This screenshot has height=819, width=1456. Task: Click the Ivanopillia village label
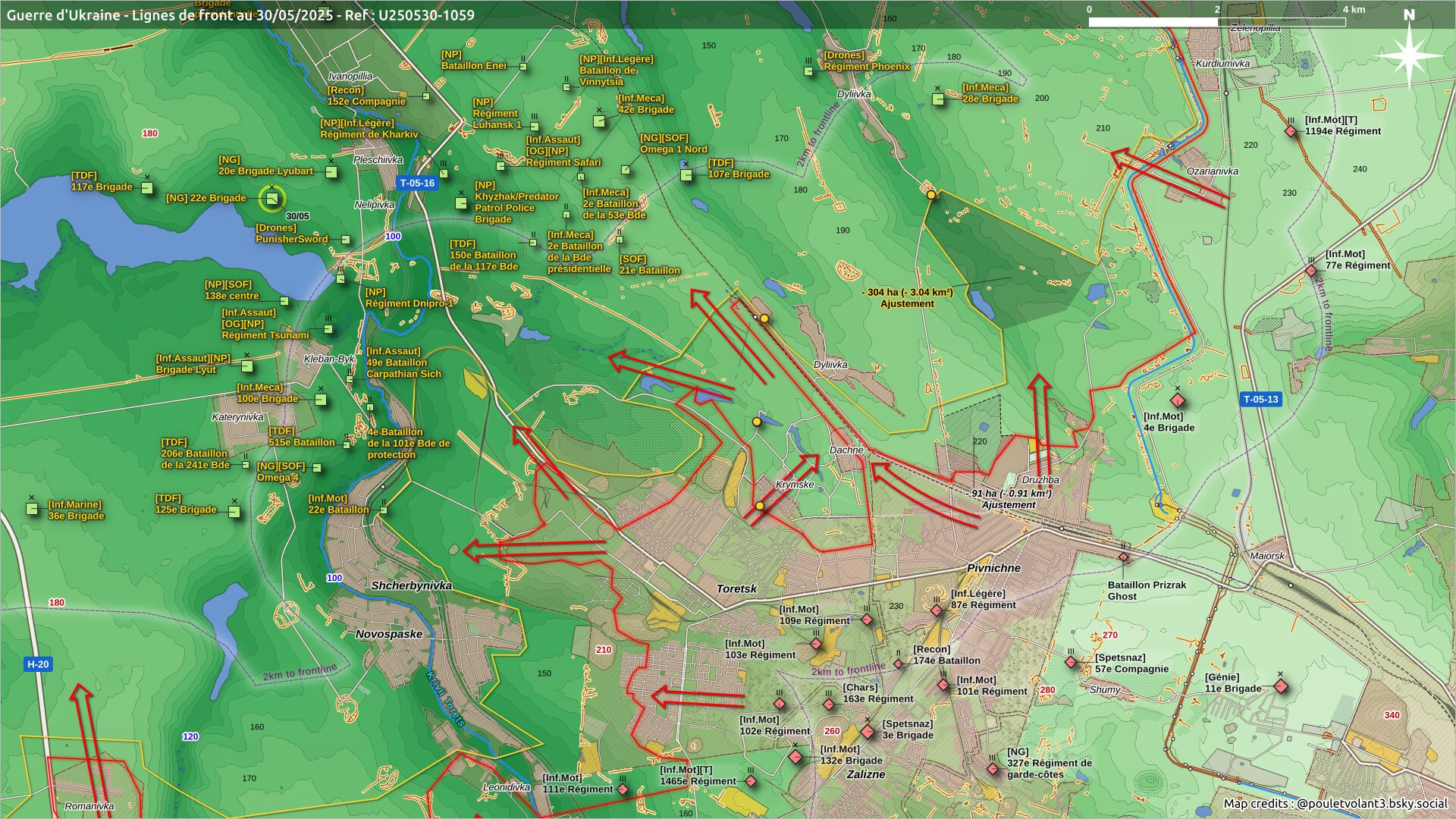coord(350,77)
